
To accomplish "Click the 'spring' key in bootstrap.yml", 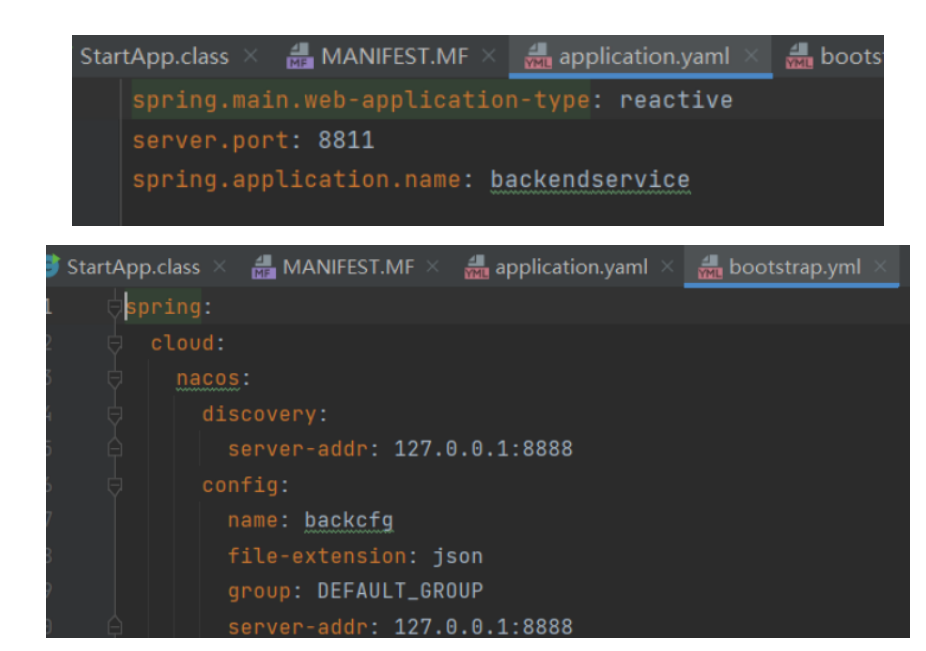I will coord(164,307).
